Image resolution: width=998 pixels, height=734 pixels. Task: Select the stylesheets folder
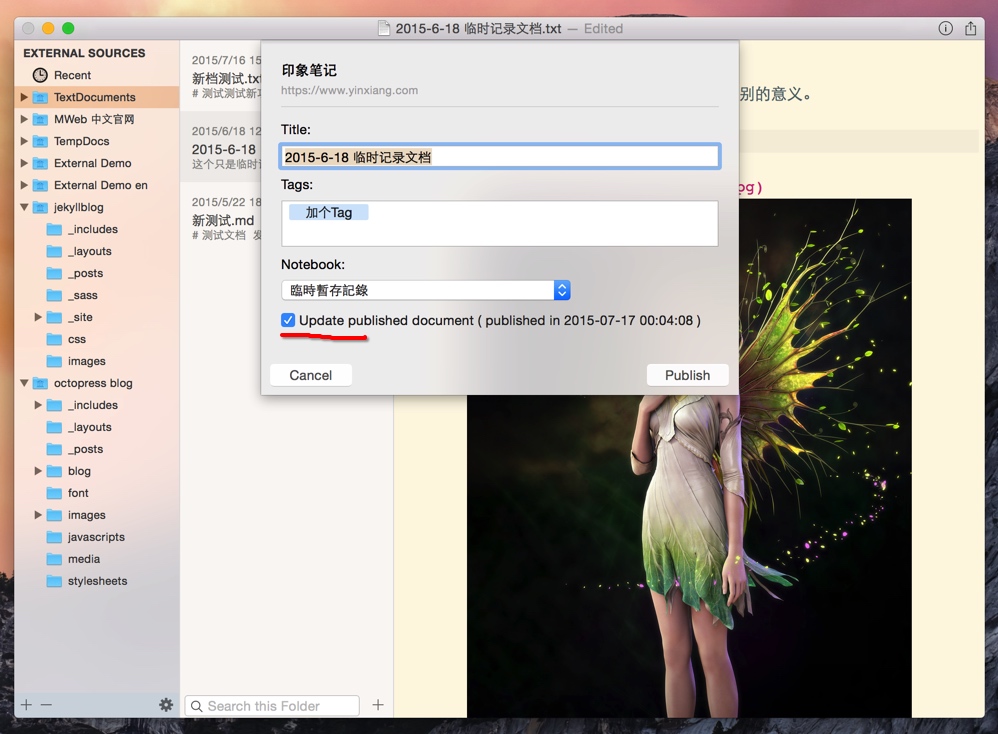97,581
